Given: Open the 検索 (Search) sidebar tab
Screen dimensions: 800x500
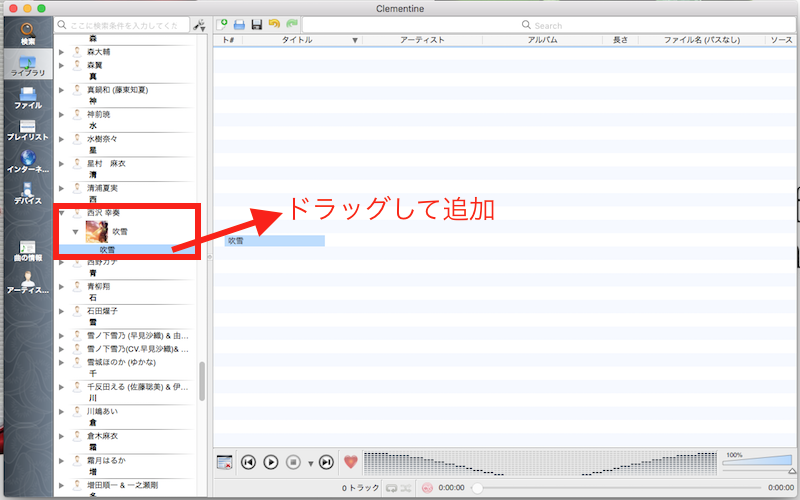Looking at the screenshot, I should (x=27, y=33).
